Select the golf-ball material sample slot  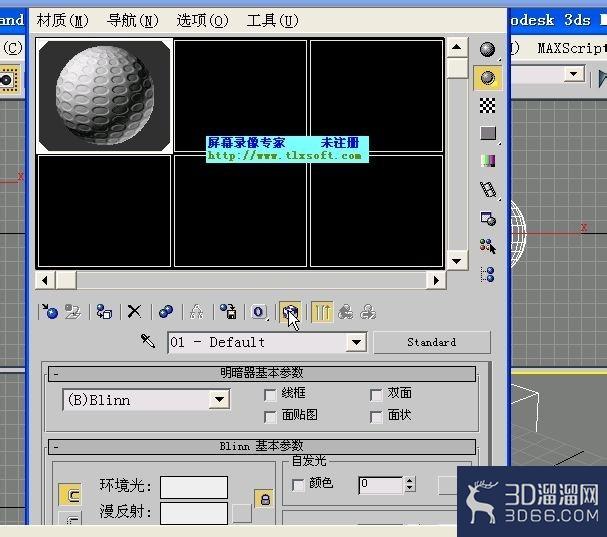[105, 96]
